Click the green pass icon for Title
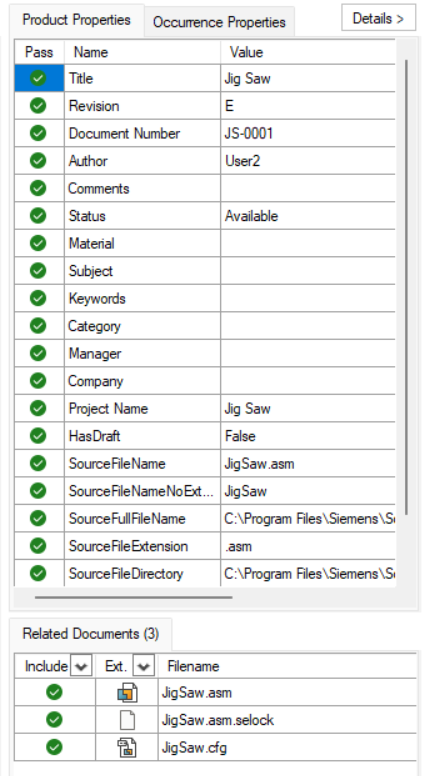The width and height of the screenshot is (422, 776). (38, 78)
